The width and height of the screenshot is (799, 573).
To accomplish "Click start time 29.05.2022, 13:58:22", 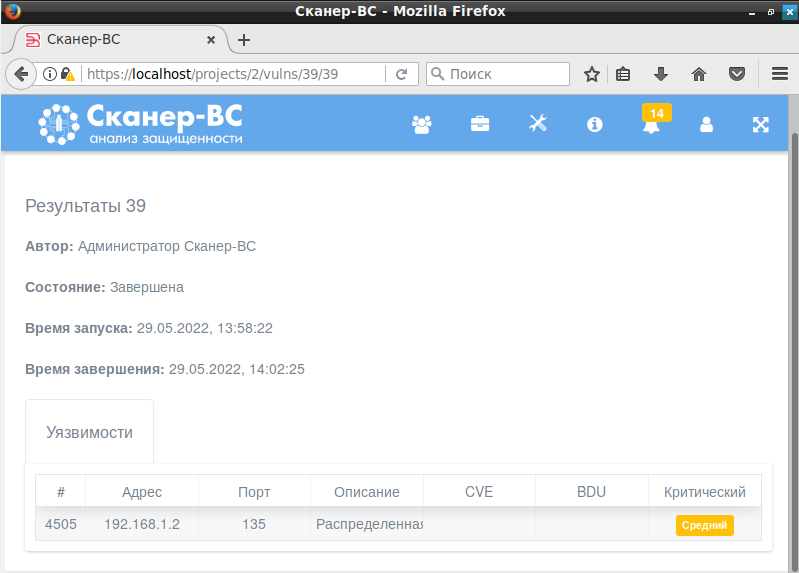I will [204, 328].
